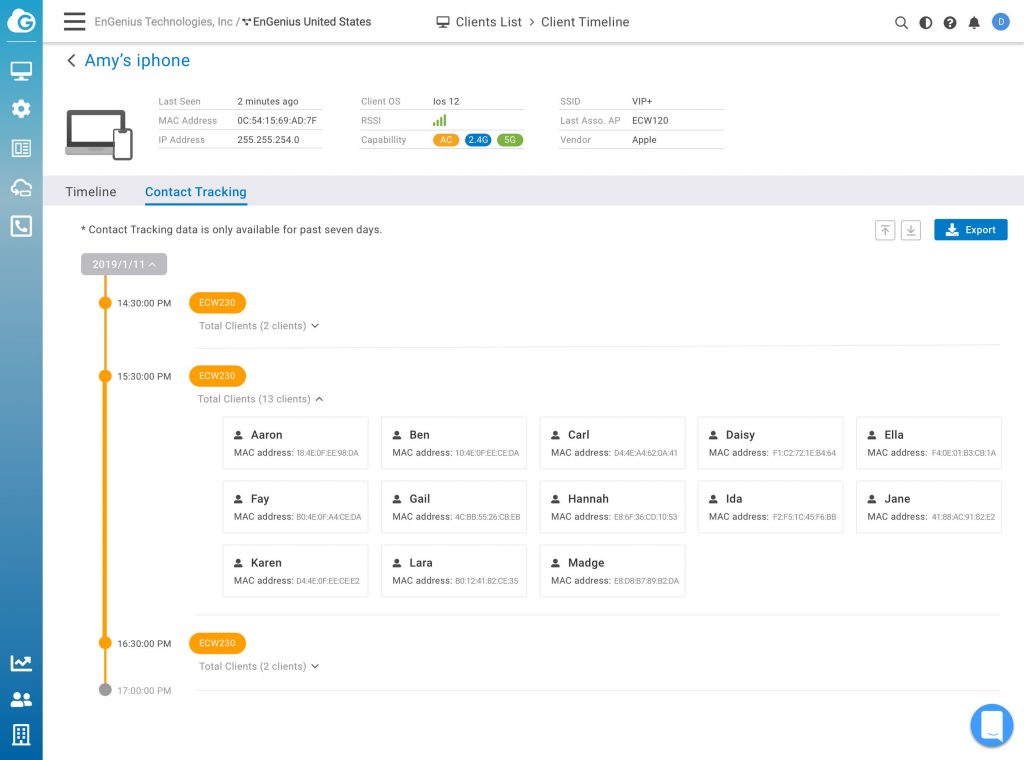The width and height of the screenshot is (1024, 760).
Task: Open the gear configure sidebar icon
Action: [x=21, y=108]
